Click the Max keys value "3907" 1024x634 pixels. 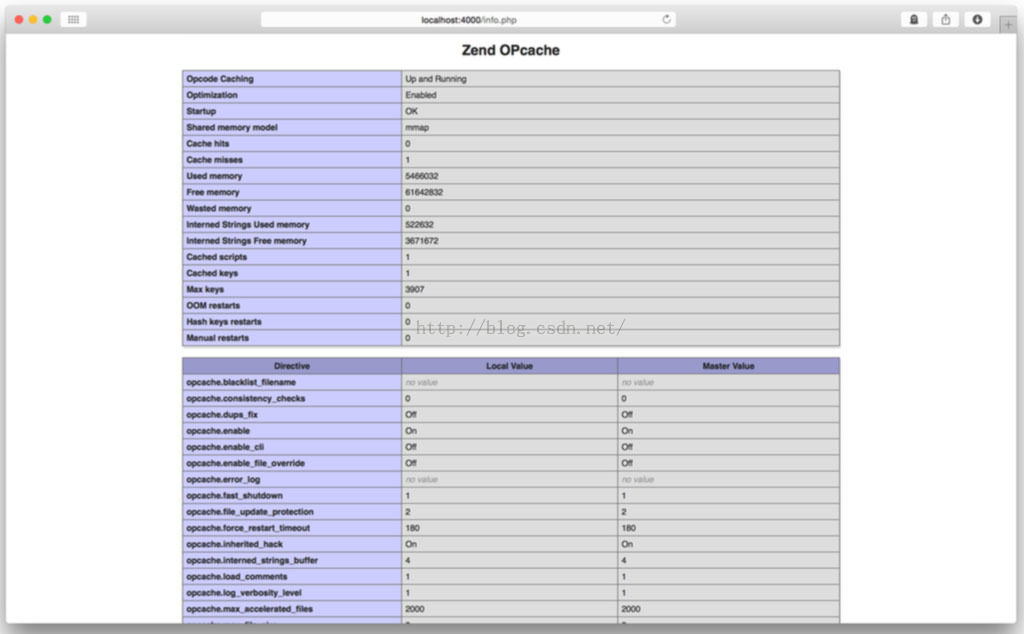(415, 290)
